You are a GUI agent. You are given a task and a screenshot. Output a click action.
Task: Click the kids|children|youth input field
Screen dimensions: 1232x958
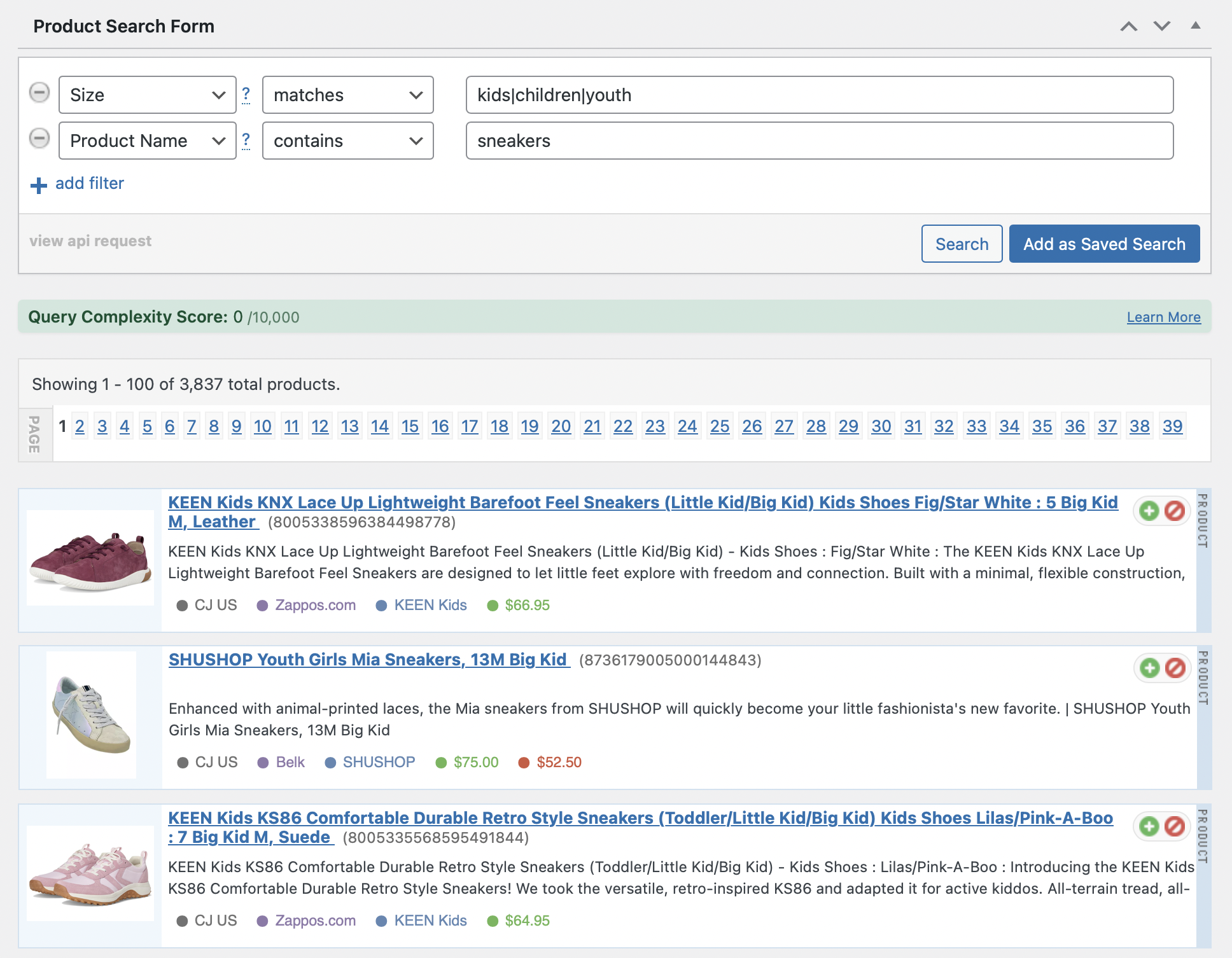tap(820, 95)
